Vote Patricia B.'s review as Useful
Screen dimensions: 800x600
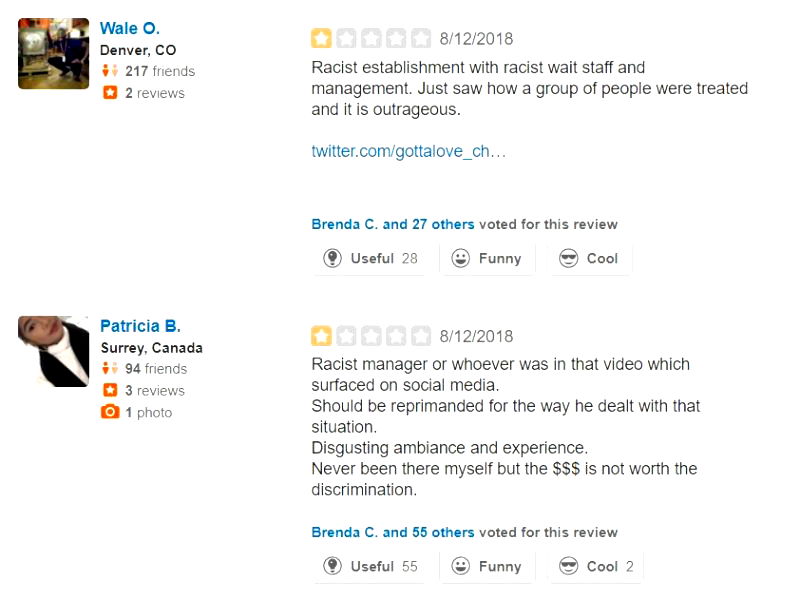(370, 566)
